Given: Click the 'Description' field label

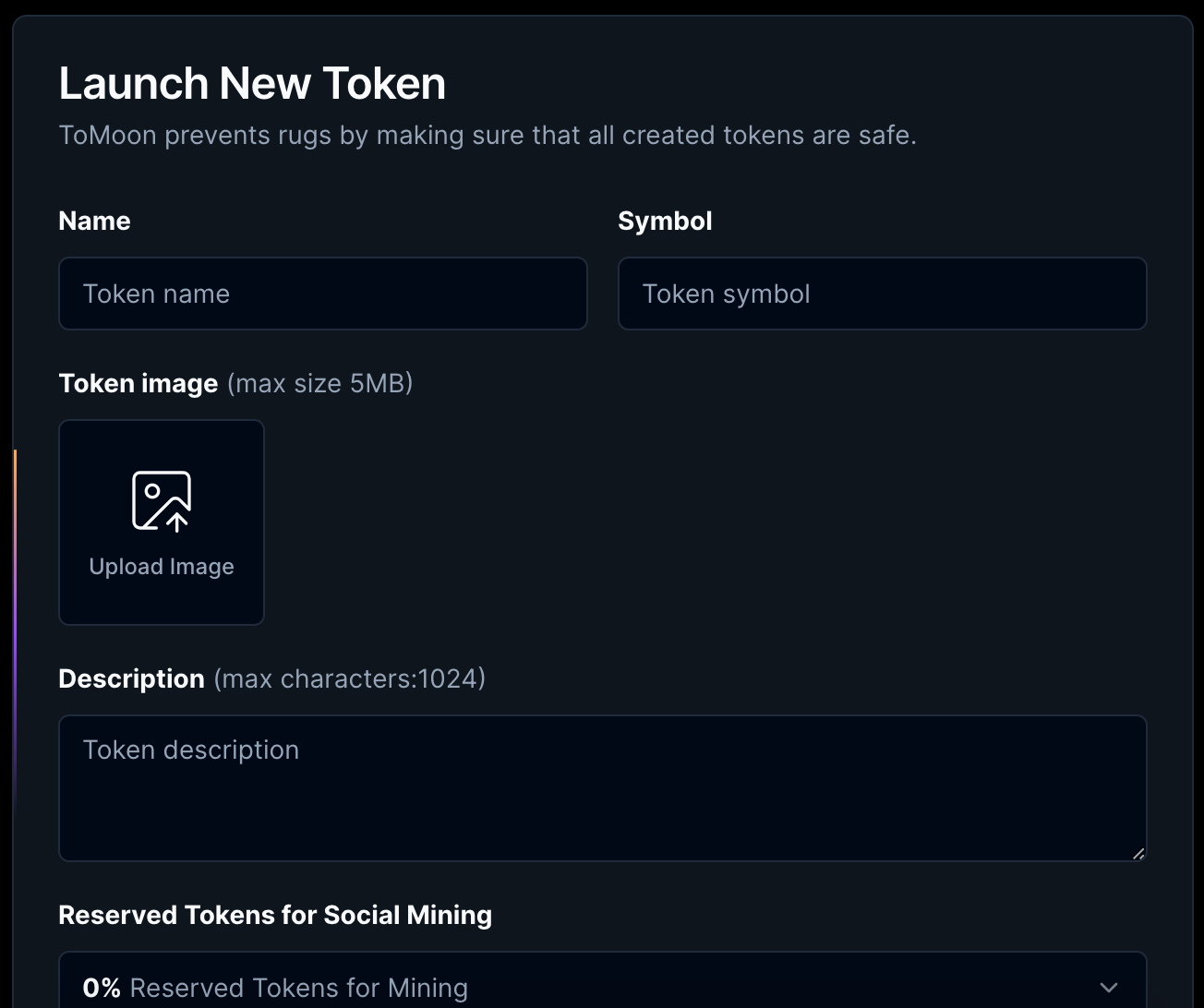Looking at the screenshot, I should point(131,678).
